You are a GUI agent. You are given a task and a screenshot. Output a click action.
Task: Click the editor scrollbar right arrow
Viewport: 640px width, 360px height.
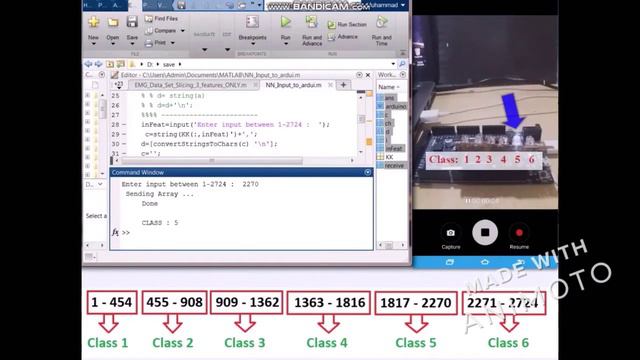point(352,161)
